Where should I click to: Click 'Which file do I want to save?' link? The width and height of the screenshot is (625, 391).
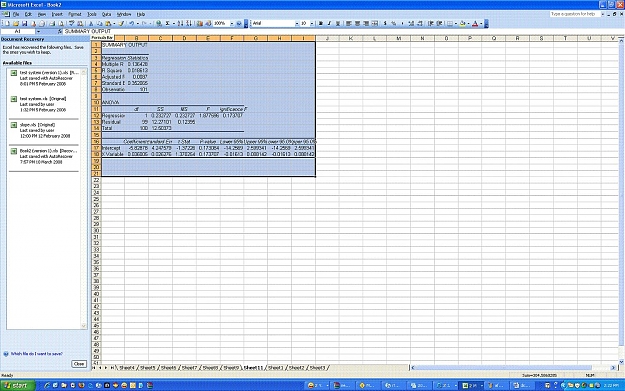point(36,354)
